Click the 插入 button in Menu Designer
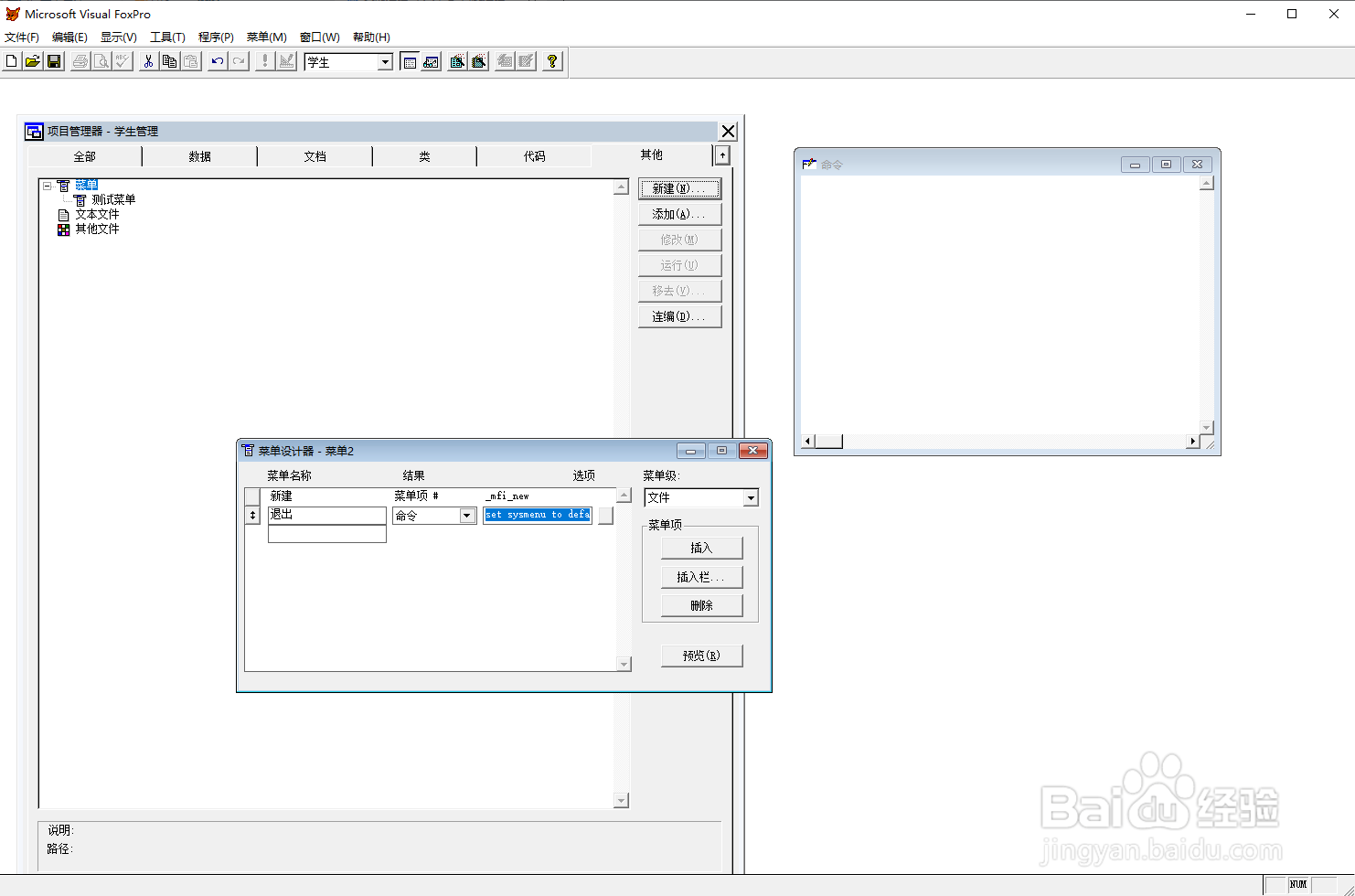Screen dimensions: 1355x896 pos(701,548)
